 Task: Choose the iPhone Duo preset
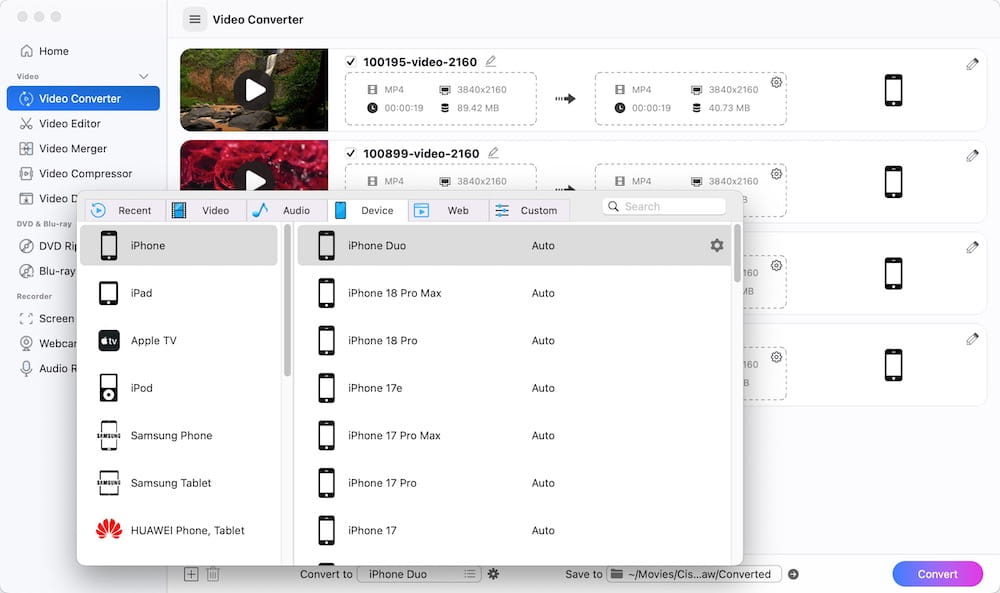click(x=514, y=245)
